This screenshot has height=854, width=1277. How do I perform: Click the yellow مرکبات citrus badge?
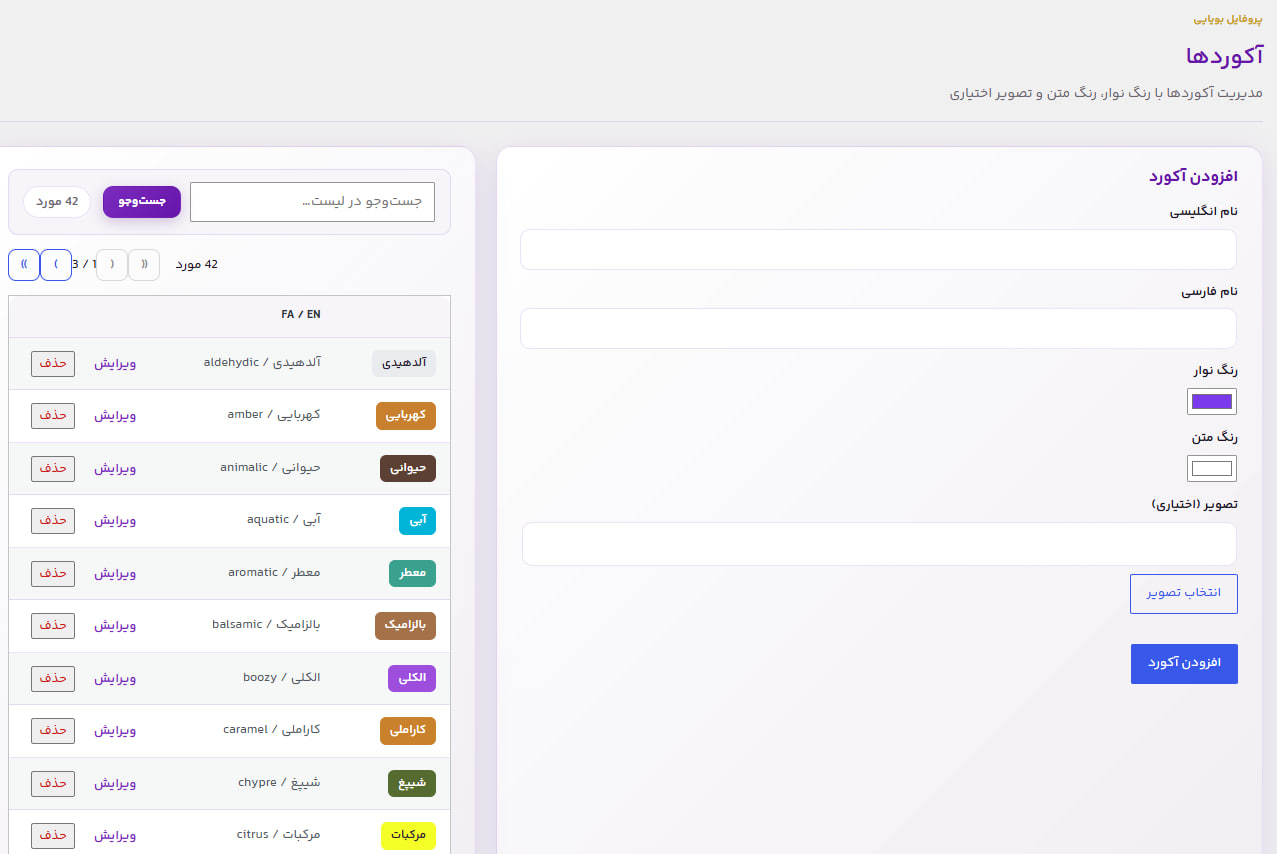(409, 835)
